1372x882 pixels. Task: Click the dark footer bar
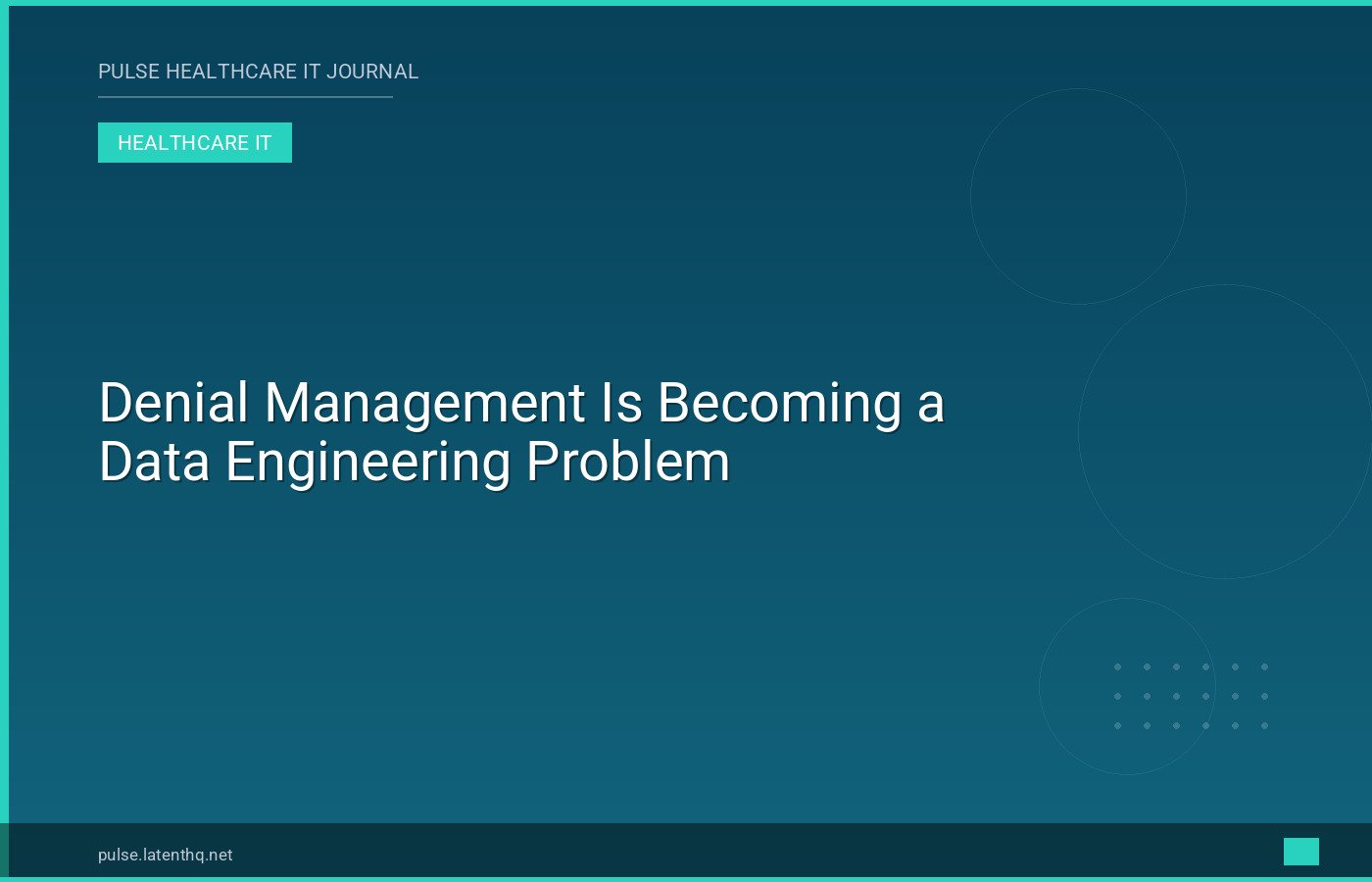tap(686, 851)
